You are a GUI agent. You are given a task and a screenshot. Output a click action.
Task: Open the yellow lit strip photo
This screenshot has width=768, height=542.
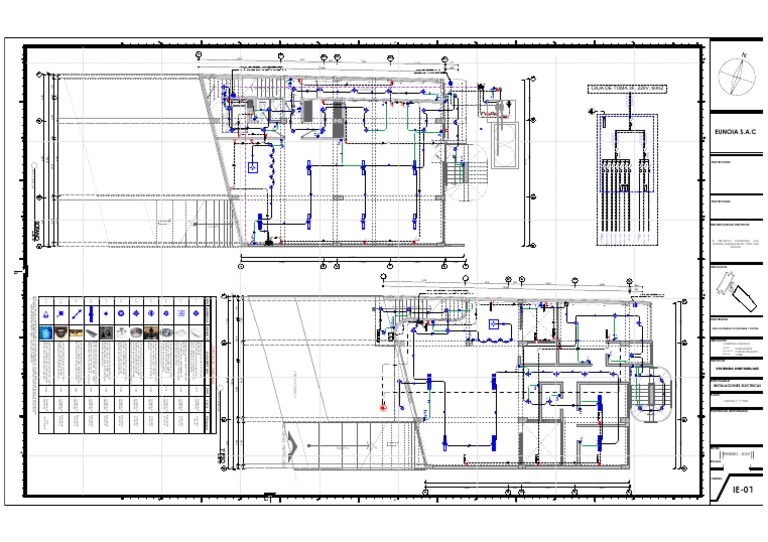(76, 333)
